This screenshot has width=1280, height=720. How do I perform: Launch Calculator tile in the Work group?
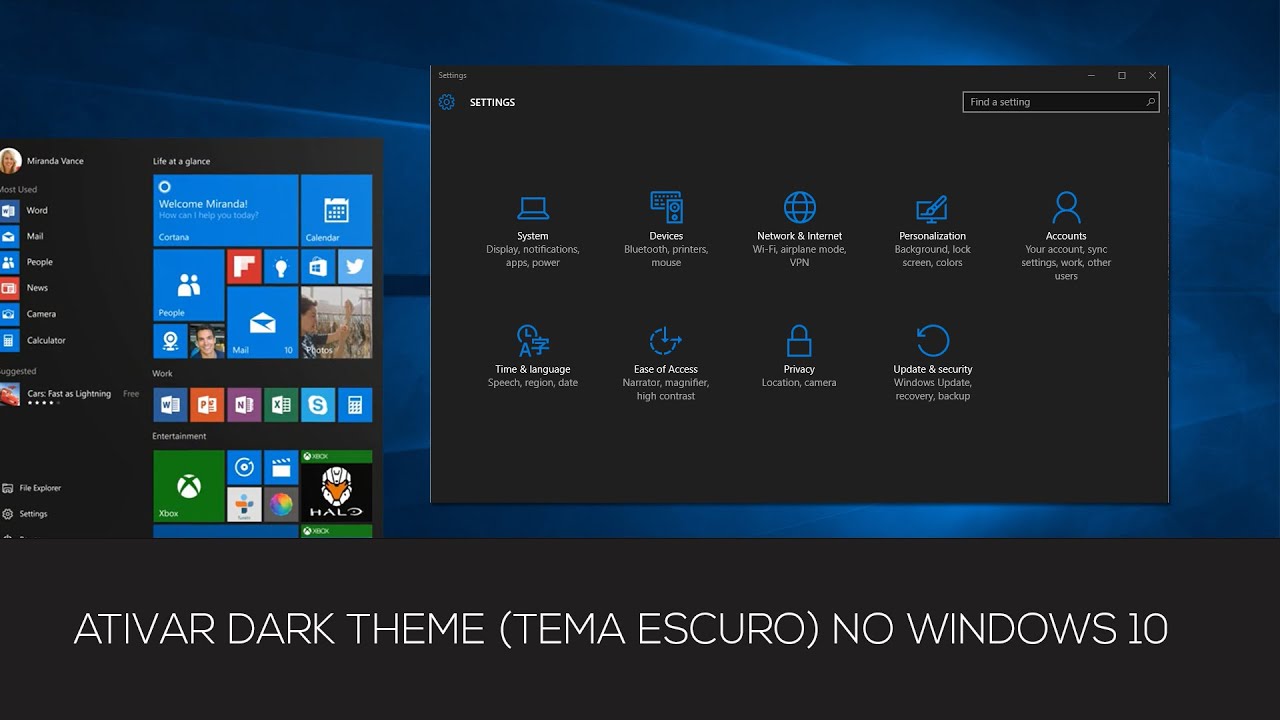click(355, 405)
